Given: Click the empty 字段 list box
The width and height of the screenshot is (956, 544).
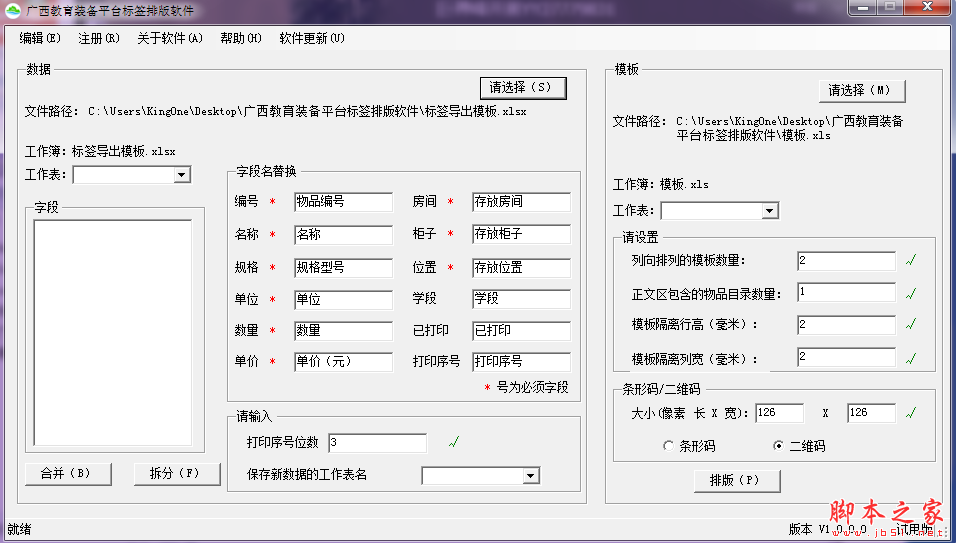Looking at the screenshot, I should [113, 333].
